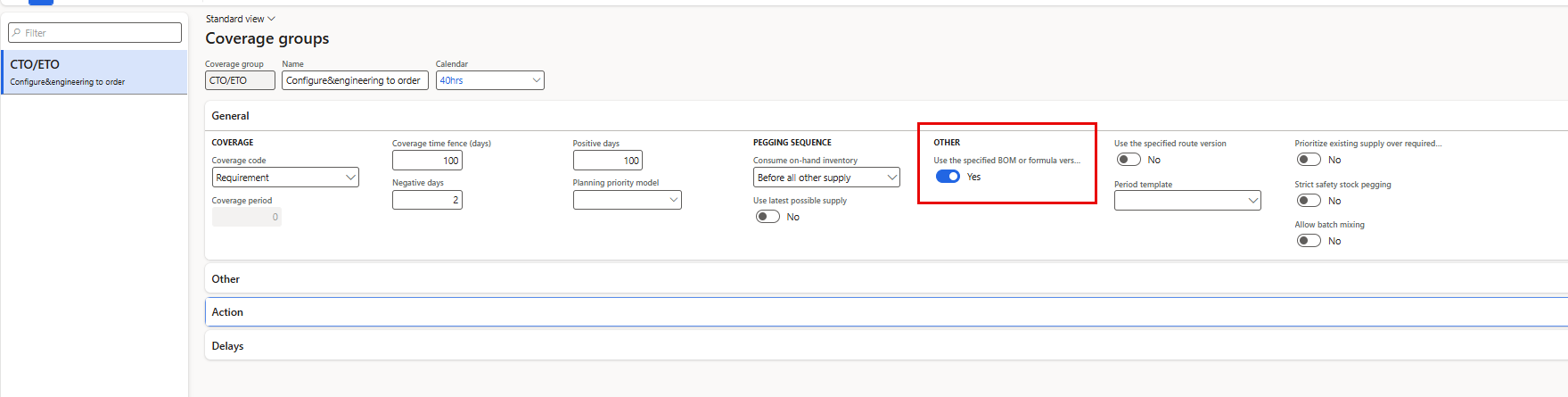
Task: Toggle Use latest possible supply switch
Action: tap(768, 217)
